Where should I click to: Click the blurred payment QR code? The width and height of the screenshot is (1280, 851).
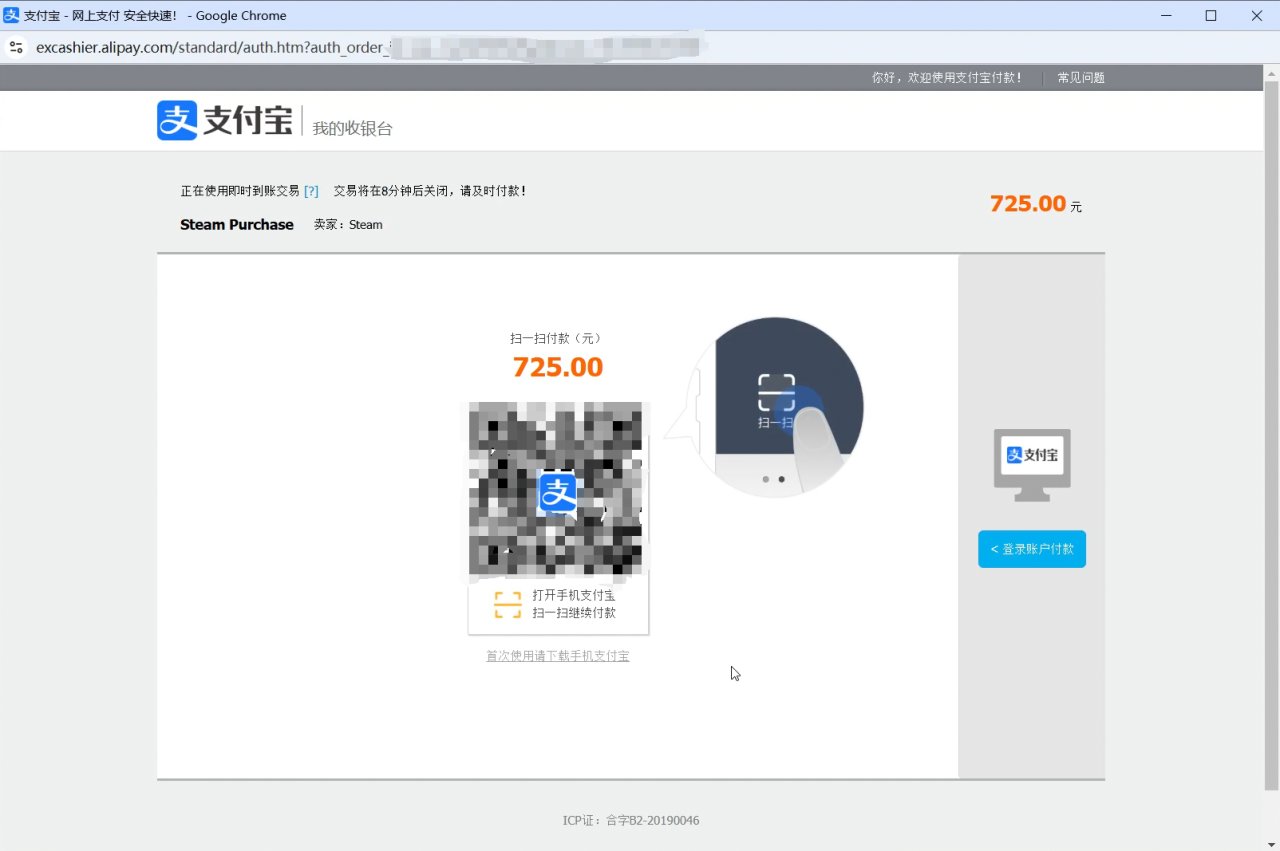(556, 491)
